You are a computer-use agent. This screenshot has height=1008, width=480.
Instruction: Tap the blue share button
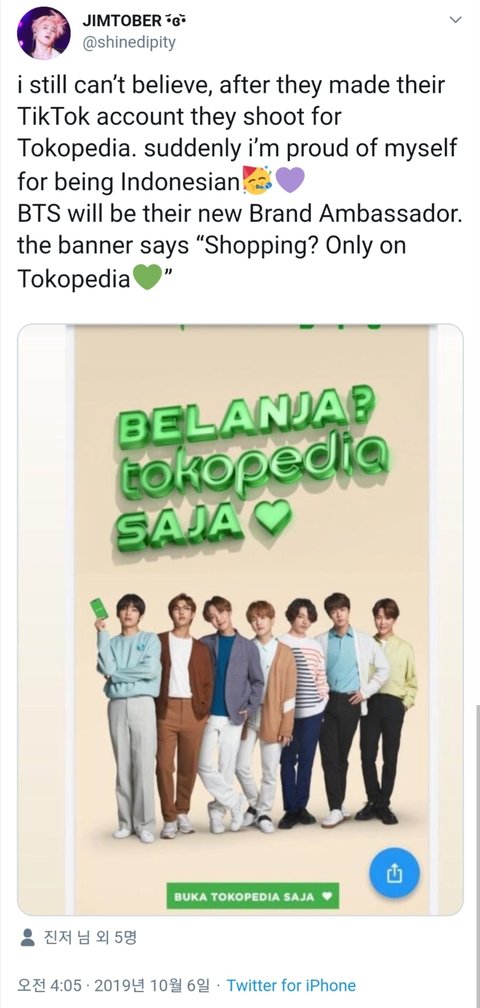(394, 872)
